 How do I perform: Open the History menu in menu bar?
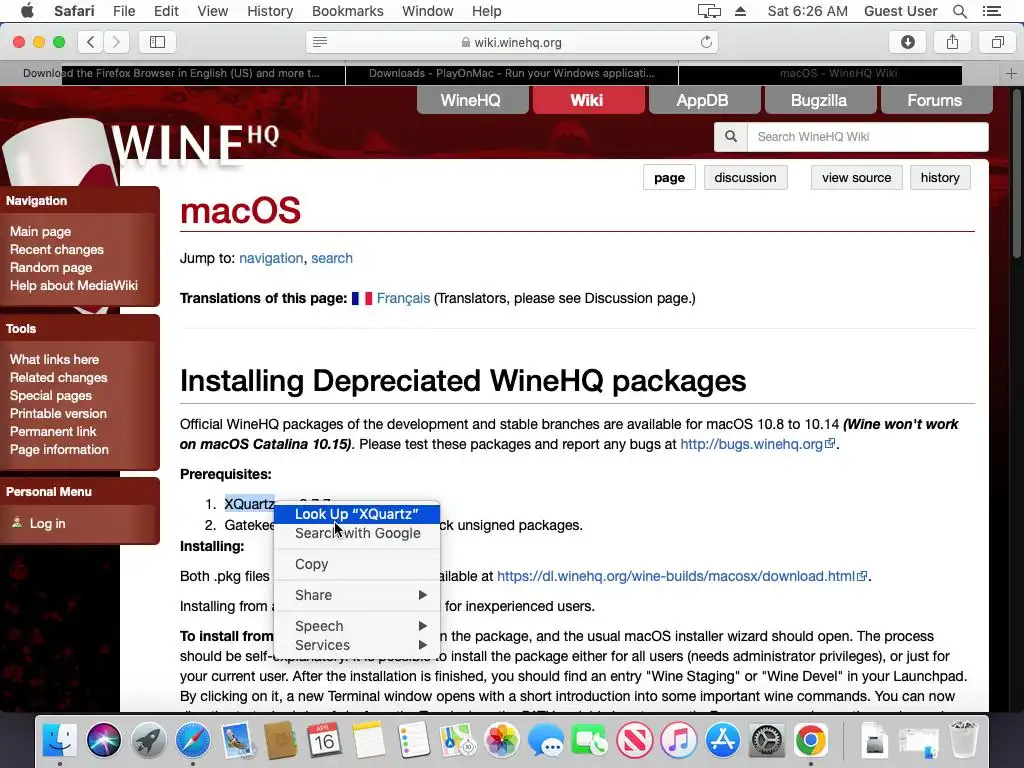(x=270, y=11)
